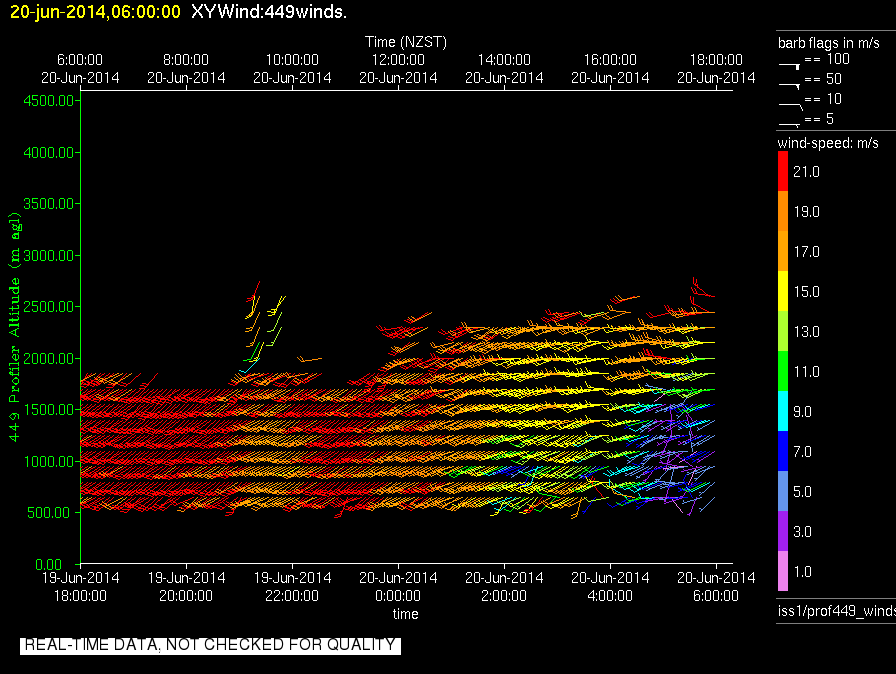Viewport: 896px width, 674px height.
Task: Click '12:00:00' on the NZST axis
Action: [x=398, y=60]
